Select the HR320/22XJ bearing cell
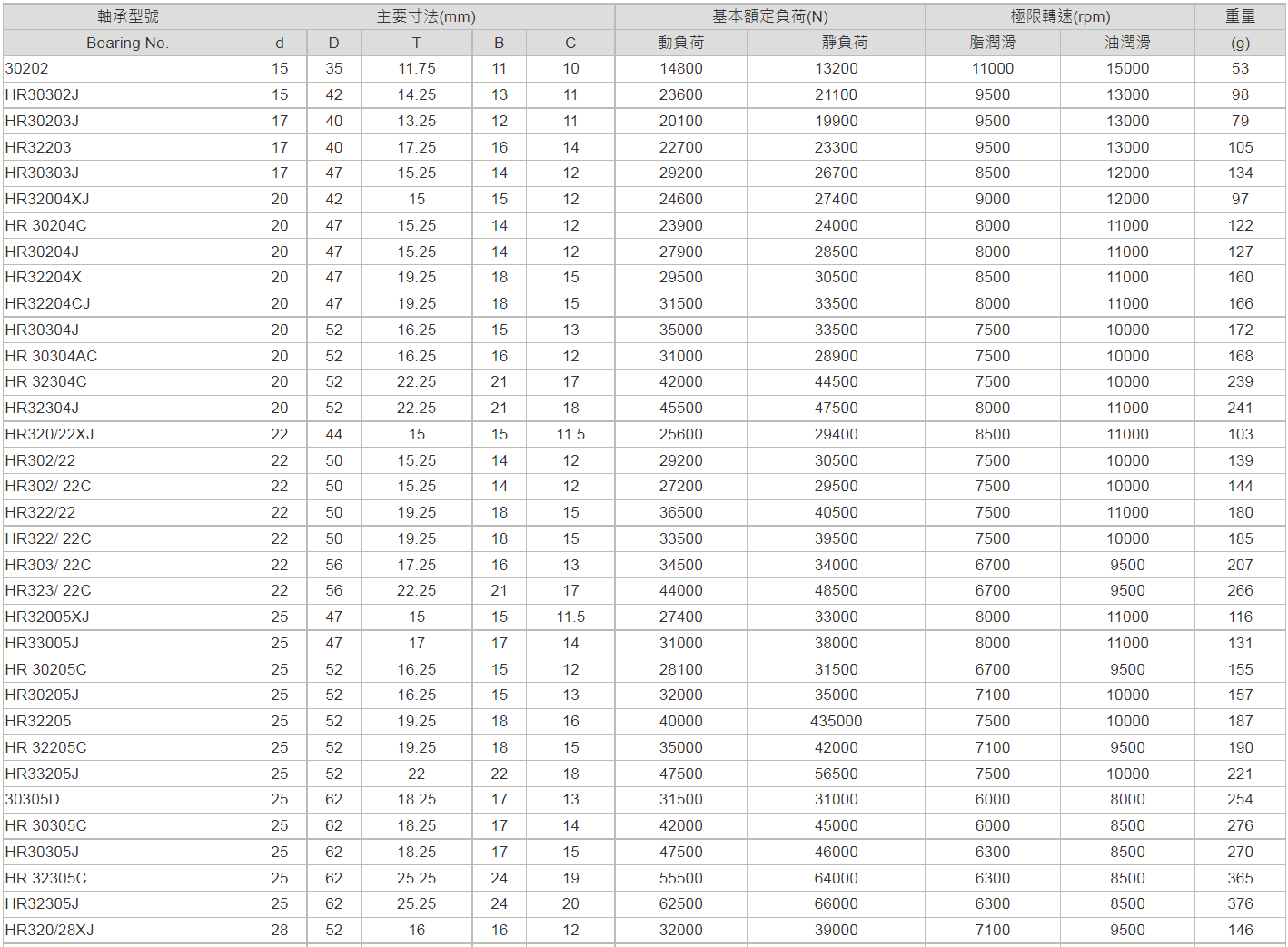 point(49,434)
